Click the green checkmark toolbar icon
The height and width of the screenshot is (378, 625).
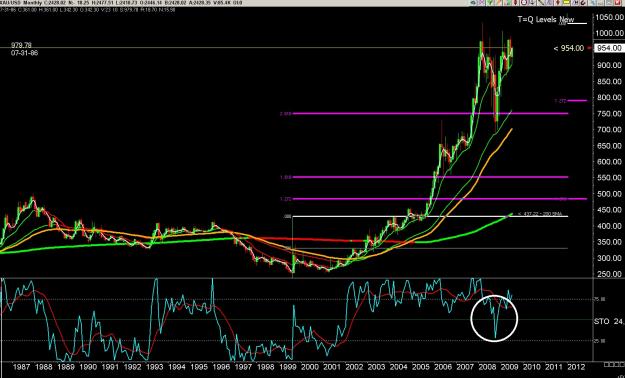coord(489,2)
